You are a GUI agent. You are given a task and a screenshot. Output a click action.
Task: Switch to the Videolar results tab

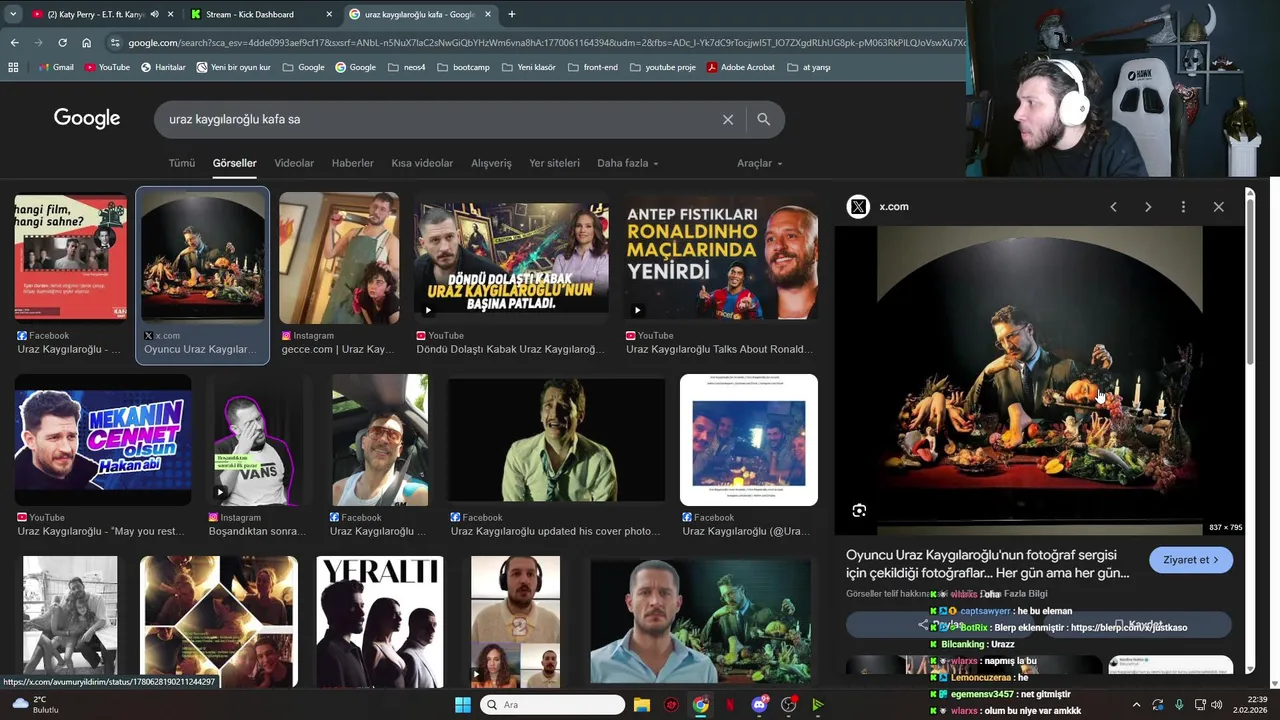tap(294, 163)
